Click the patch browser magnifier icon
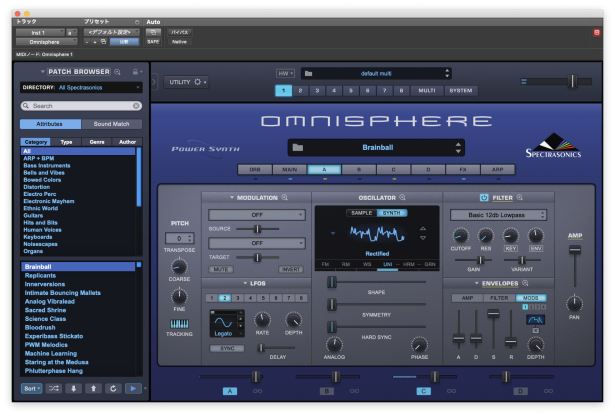The width and height of the screenshot is (615, 416). pyautogui.click(x=117, y=72)
